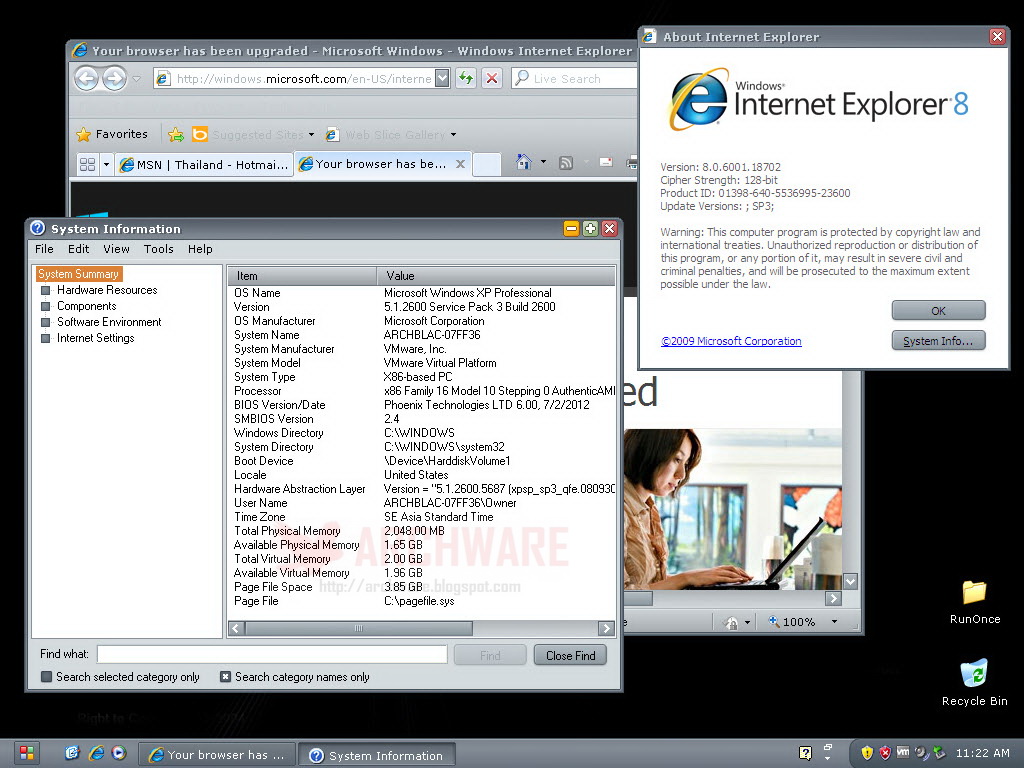Select the Total Physical Memory row
Viewport: 1024px width, 768px height.
tap(422, 531)
